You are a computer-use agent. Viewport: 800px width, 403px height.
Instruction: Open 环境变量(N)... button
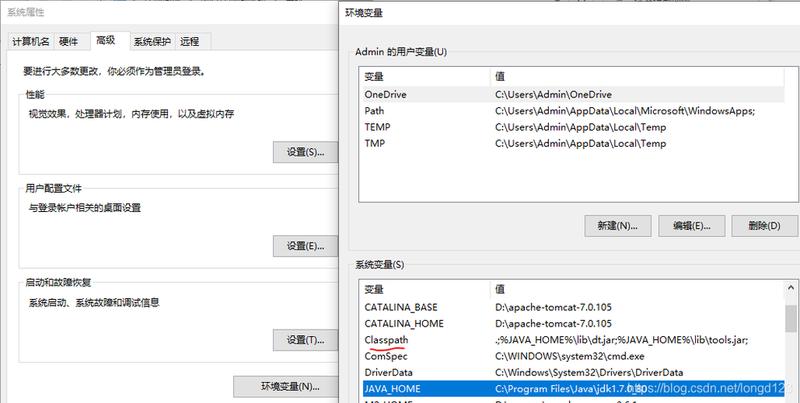[x=286, y=387]
